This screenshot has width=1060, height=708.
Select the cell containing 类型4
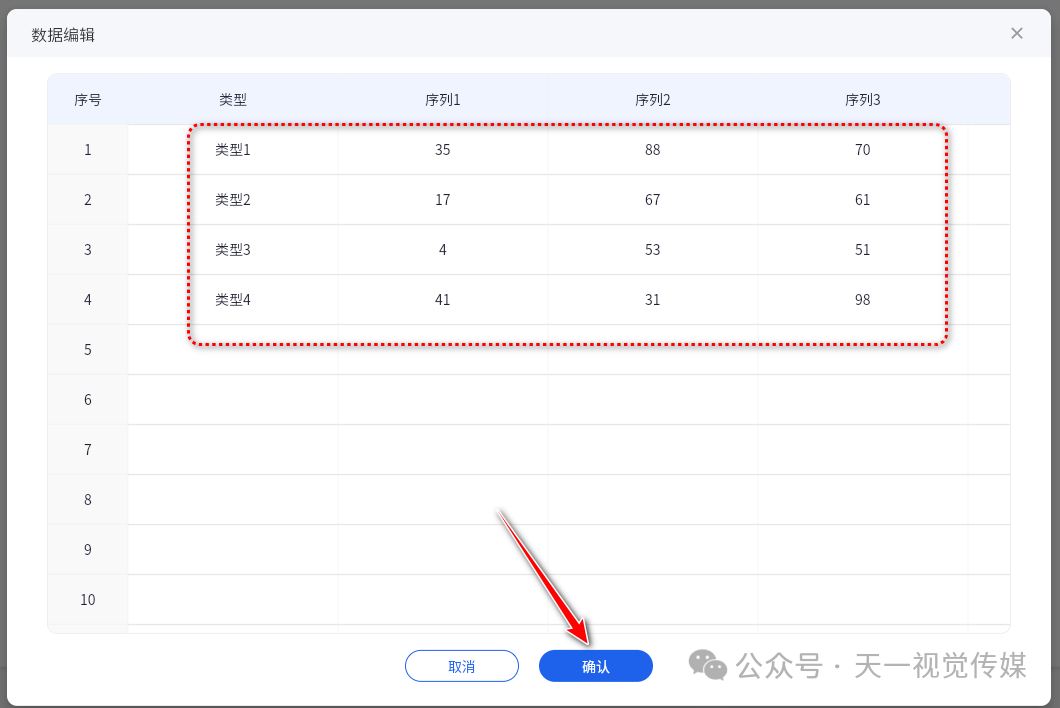pos(232,299)
